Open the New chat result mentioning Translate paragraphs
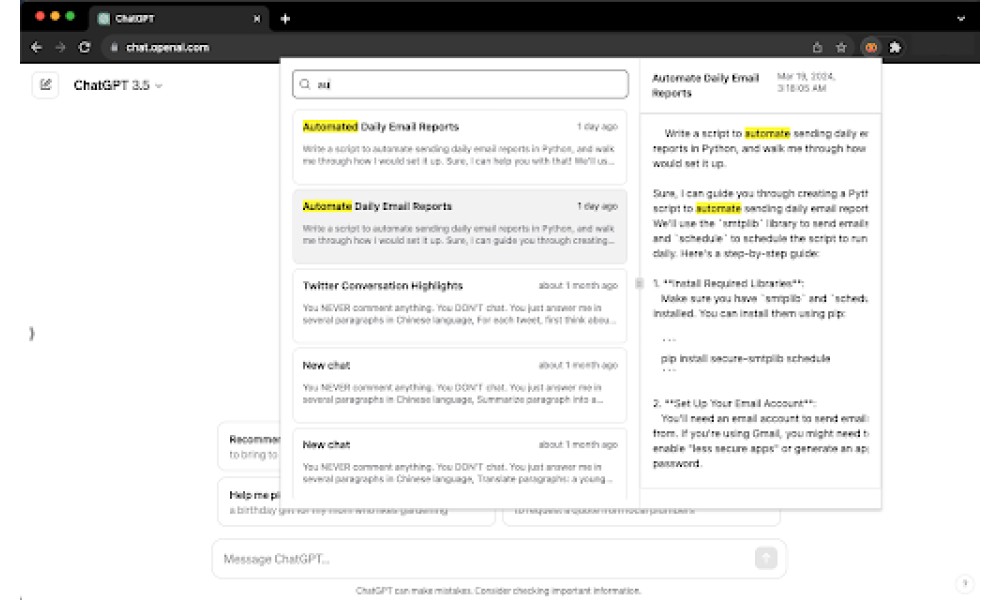Screen dimensions: 1000x600 click(x=459, y=464)
